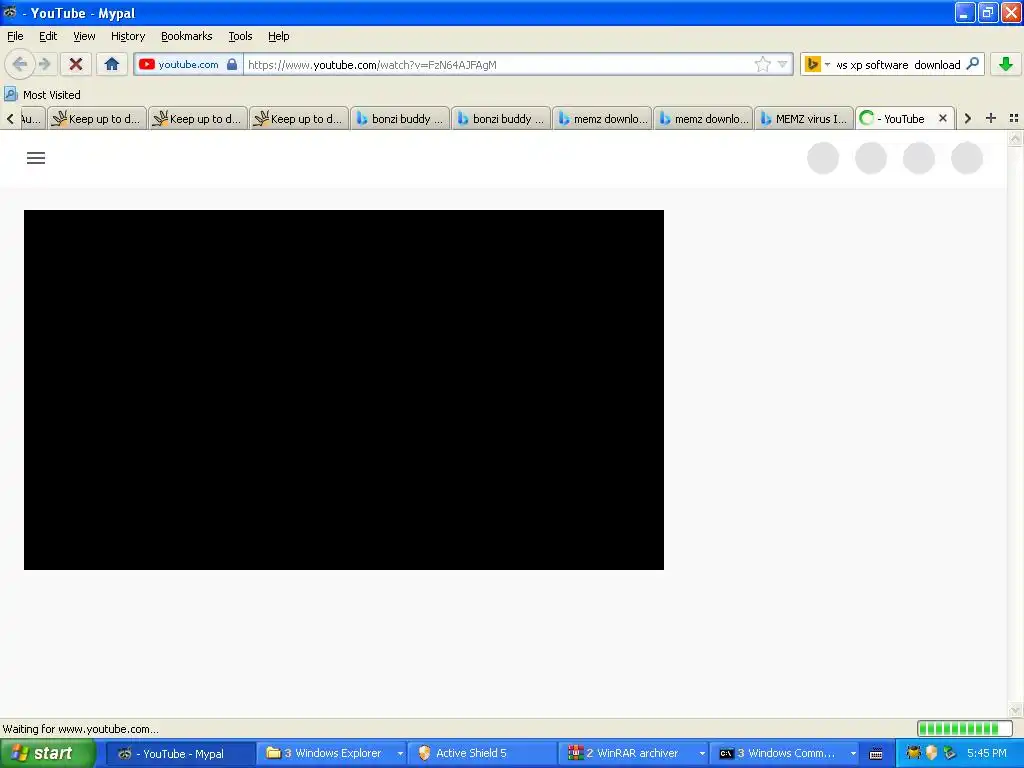Switch to the first memz downlo... tab
Viewport: 1024px width, 768px height.
tap(602, 118)
